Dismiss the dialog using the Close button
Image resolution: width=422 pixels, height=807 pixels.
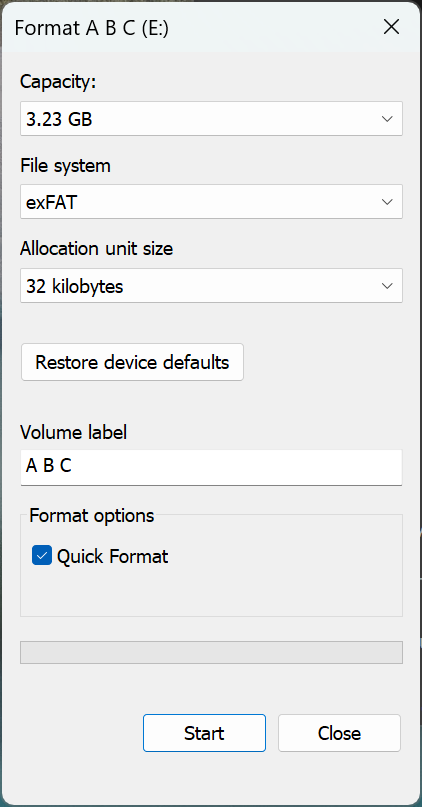point(339,733)
